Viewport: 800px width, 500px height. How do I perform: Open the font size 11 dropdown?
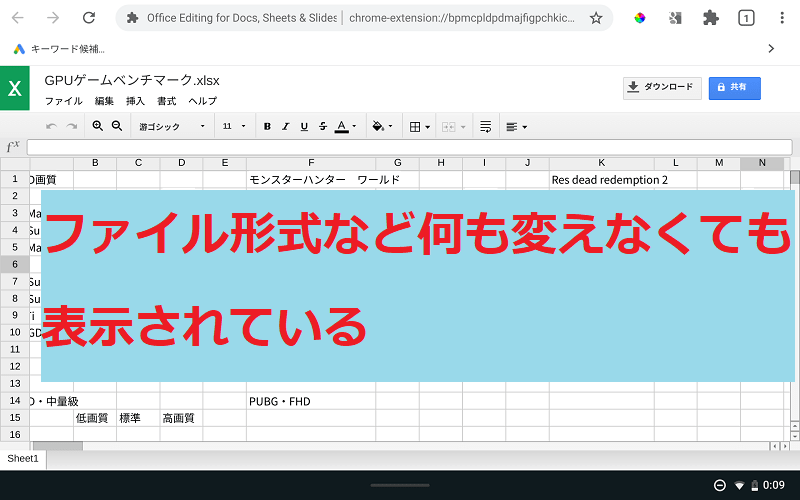pyautogui.click(x=234, y=127)
